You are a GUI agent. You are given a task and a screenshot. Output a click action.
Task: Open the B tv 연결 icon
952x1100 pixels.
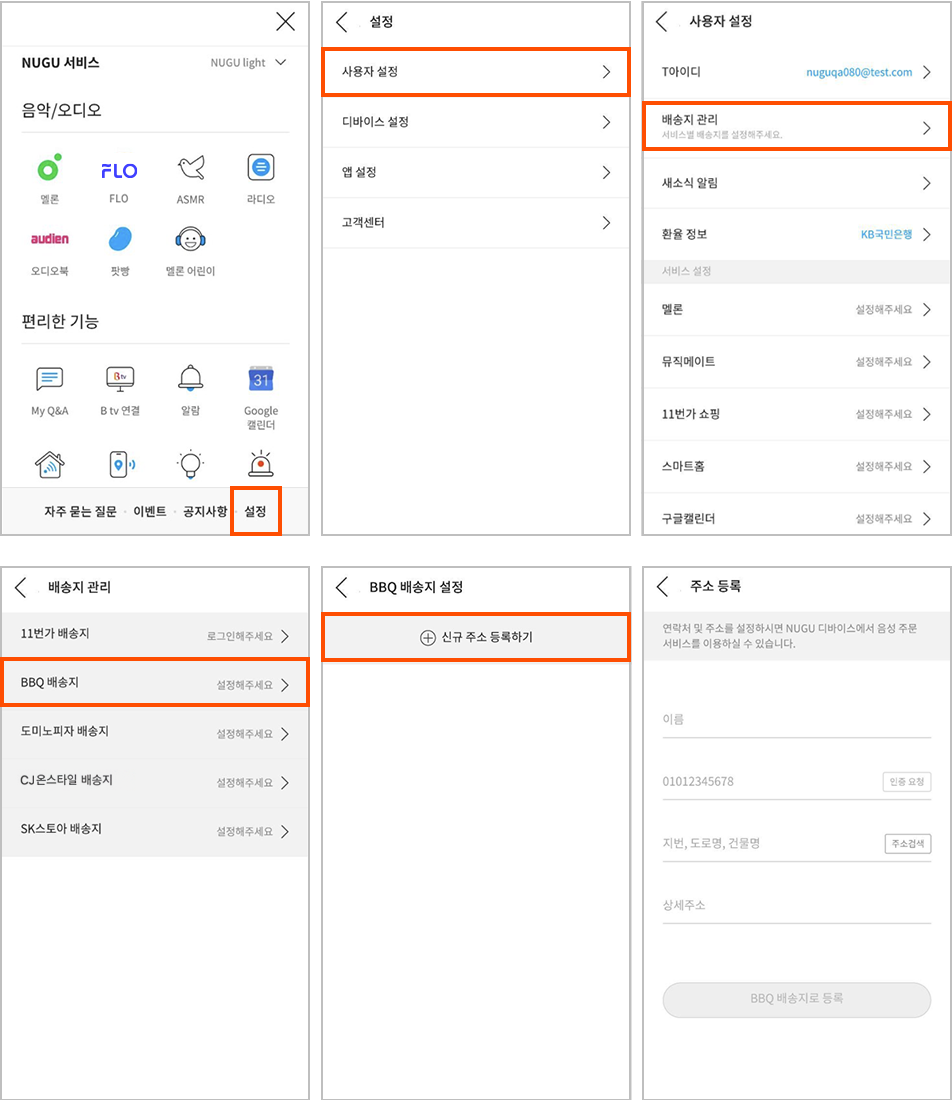[x=120, y=379]
